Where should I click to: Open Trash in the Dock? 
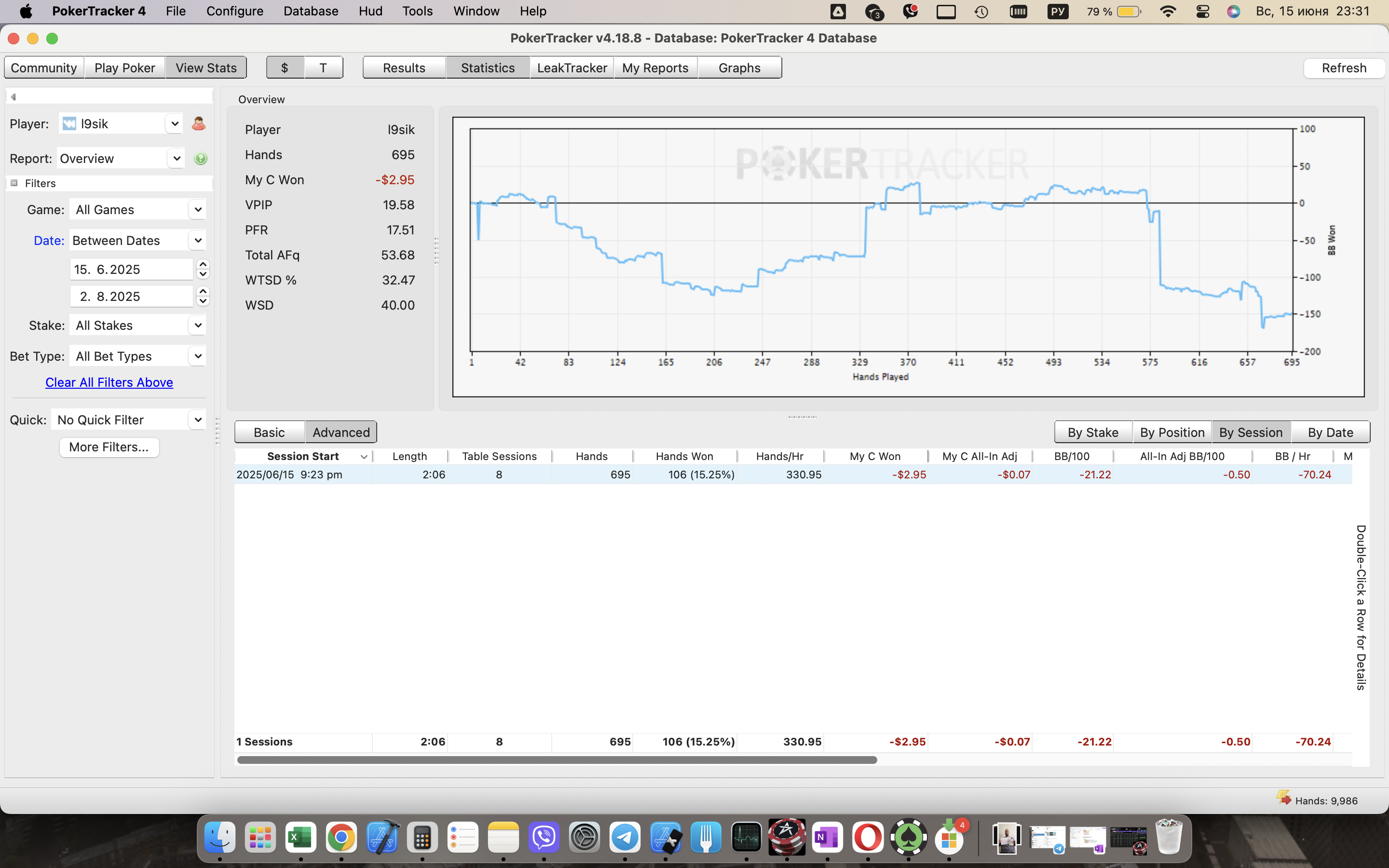[x=1169, y=838]
